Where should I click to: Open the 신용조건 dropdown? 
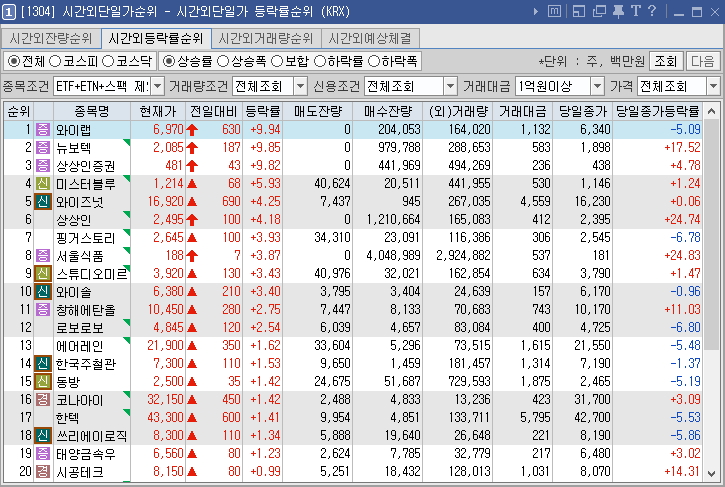tap(450, 86)
